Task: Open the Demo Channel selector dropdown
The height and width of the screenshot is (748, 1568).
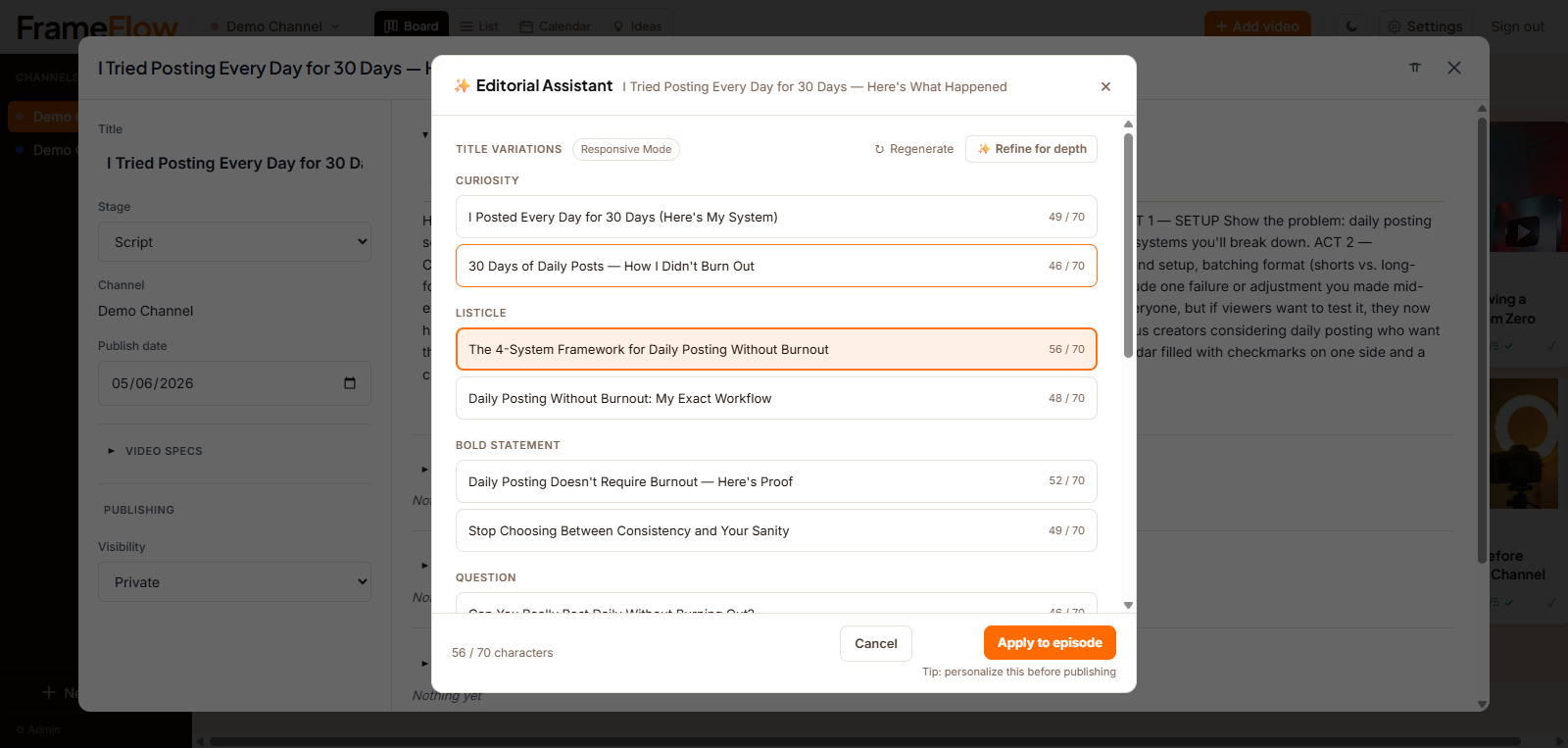Action: tap(274, 26)
